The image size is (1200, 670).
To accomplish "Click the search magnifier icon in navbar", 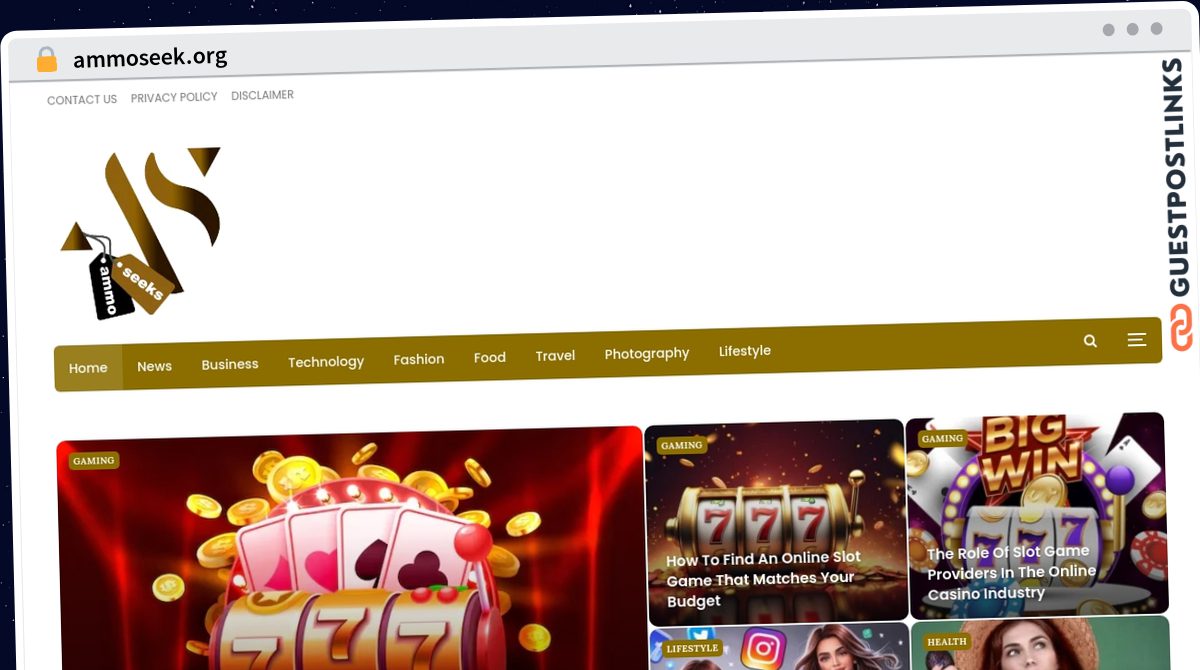I will tap(1090, 341).
